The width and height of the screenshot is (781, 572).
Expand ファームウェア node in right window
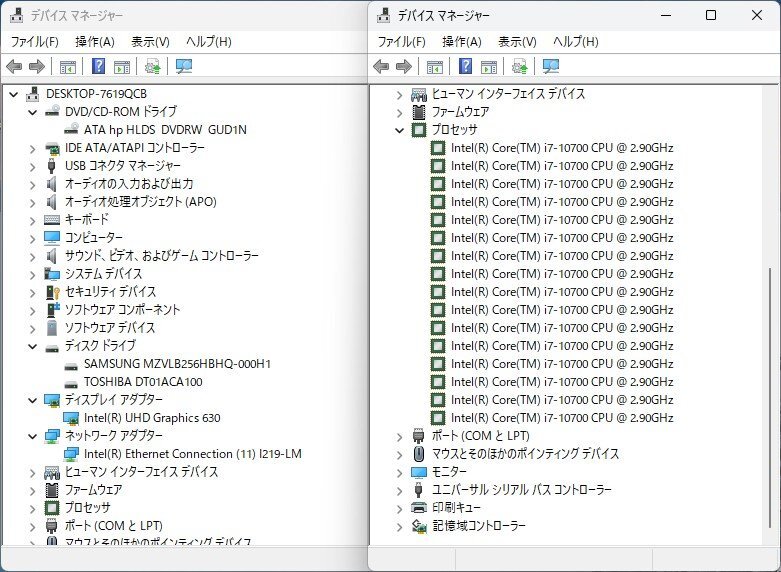click(x=399, y=113)
